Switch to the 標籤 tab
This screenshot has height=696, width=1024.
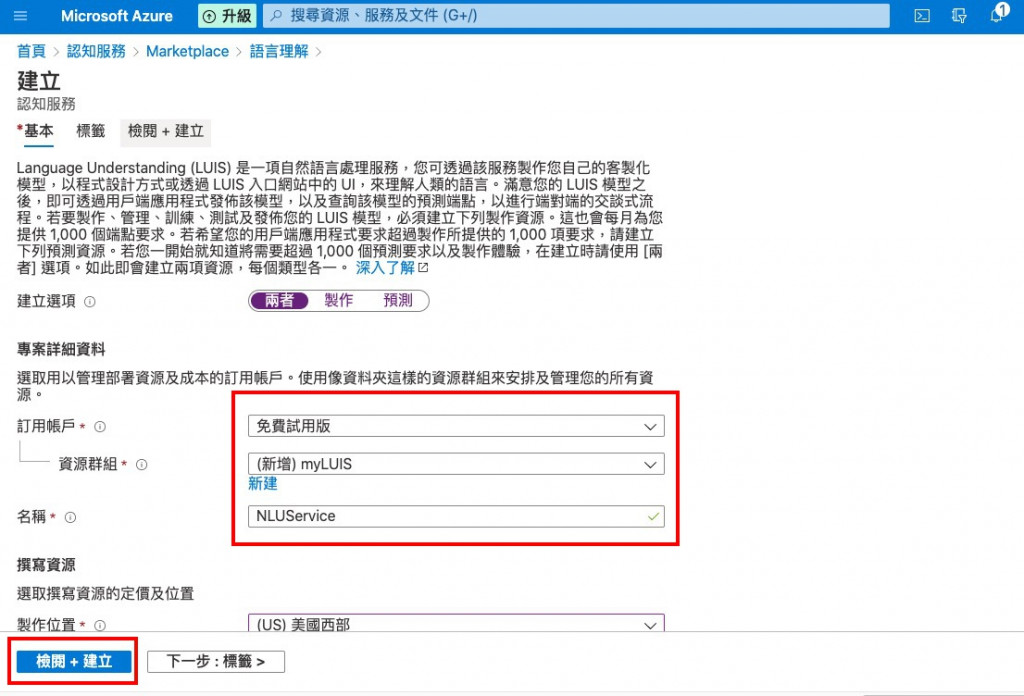[x=91, y=131]
